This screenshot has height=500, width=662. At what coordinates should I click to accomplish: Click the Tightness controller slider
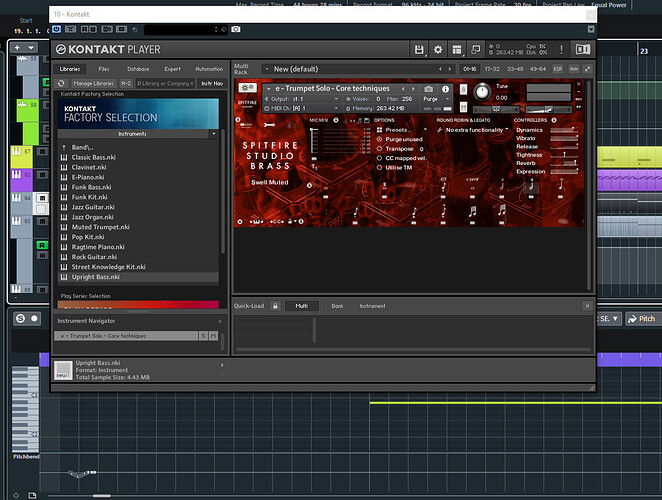point(564,155)
